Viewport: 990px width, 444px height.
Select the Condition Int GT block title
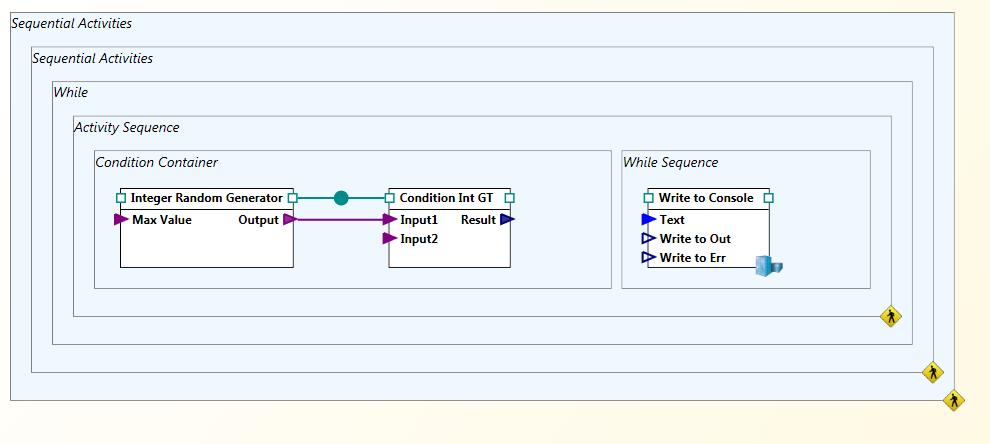pyautogui.click(x=446, y=198)
